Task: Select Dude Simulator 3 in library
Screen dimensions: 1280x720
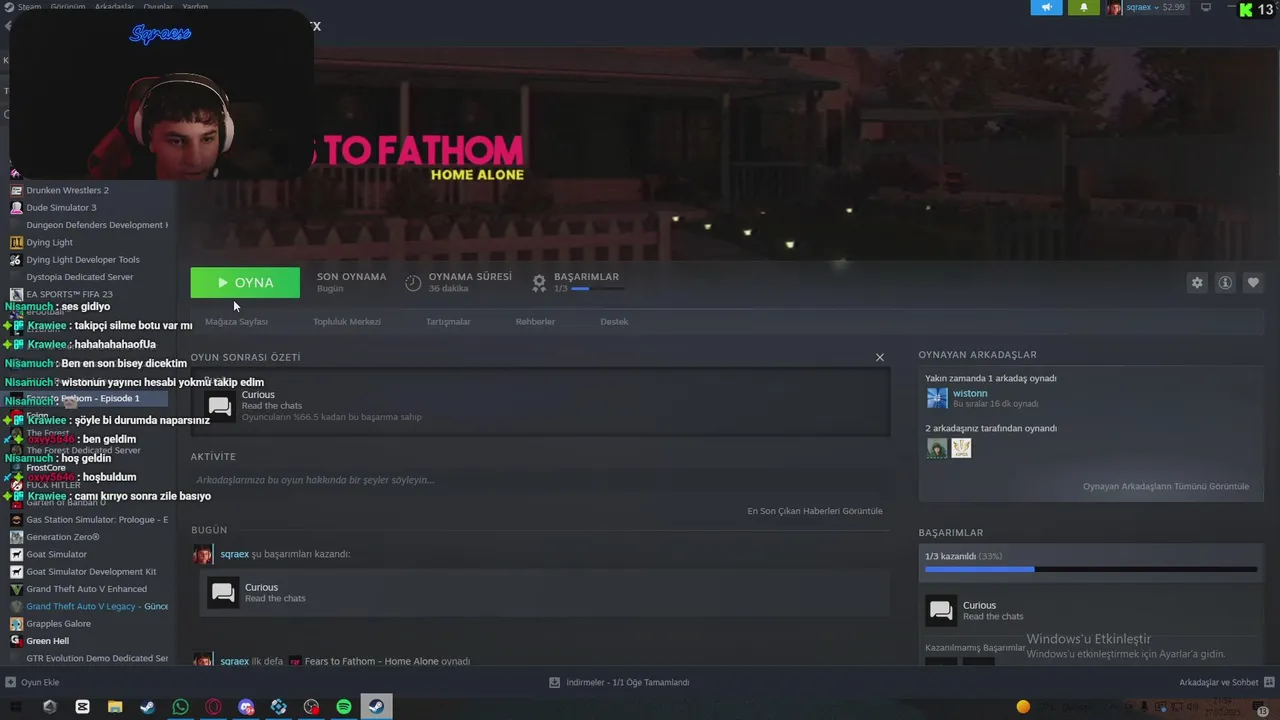Action: click(61, 207)
